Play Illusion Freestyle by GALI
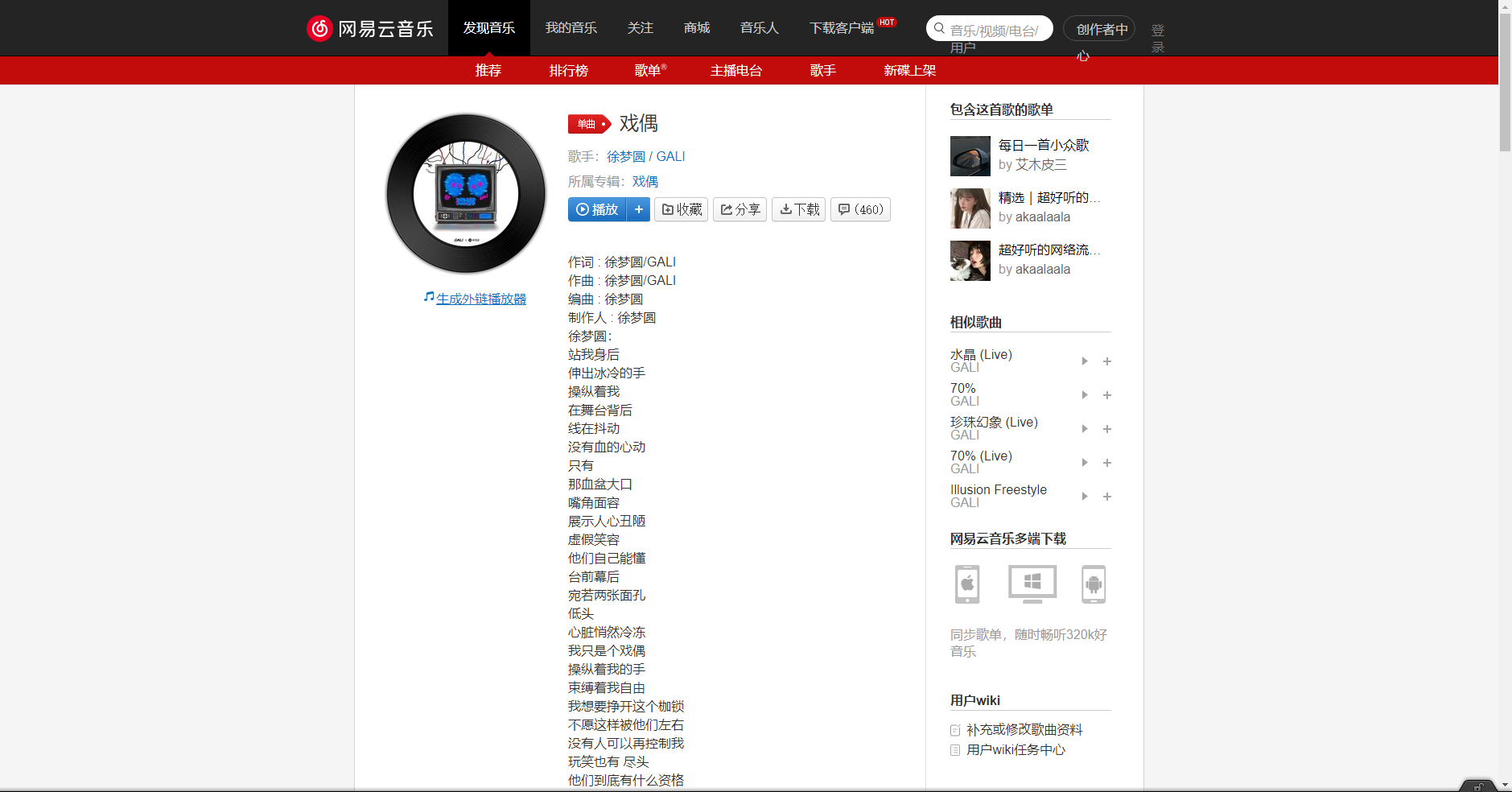The width and height of the screenshot is (1512, 792). [1085, 496]
